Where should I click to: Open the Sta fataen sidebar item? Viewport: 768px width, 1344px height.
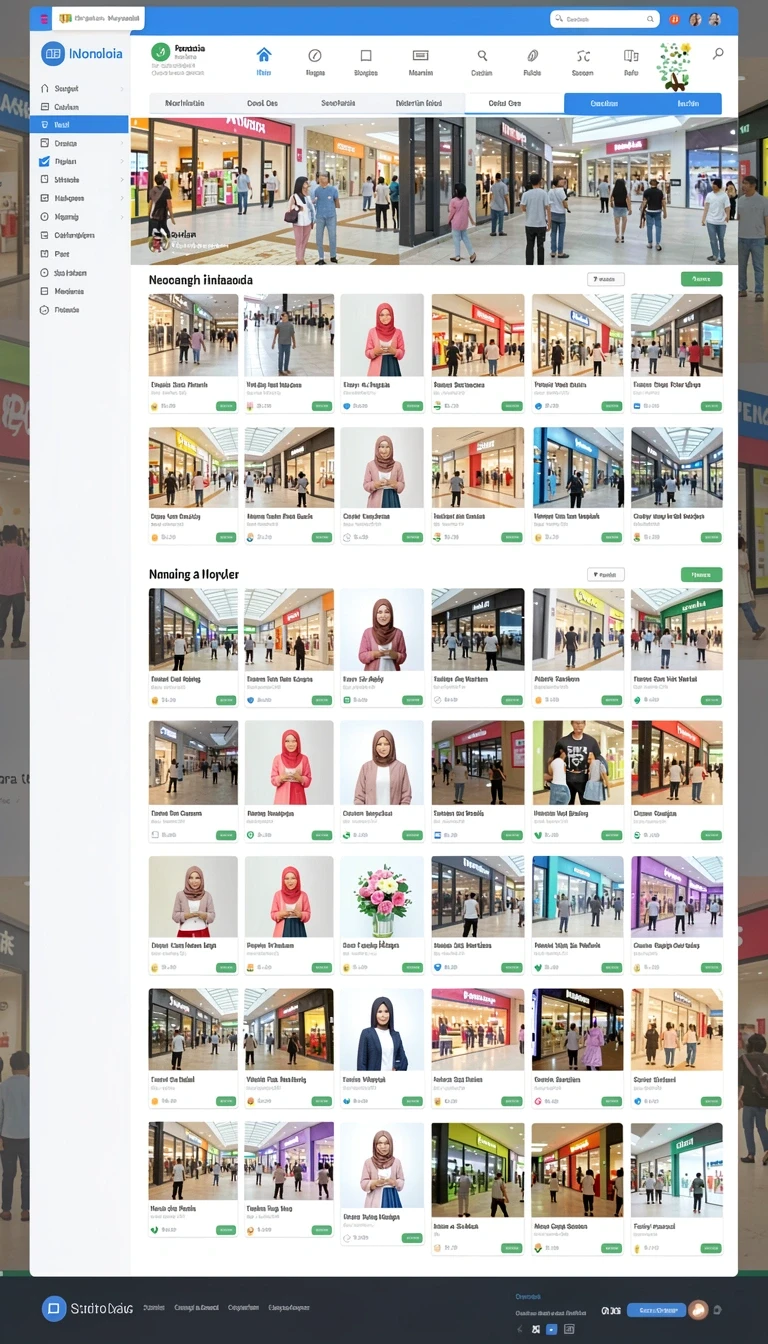point(79,272)
